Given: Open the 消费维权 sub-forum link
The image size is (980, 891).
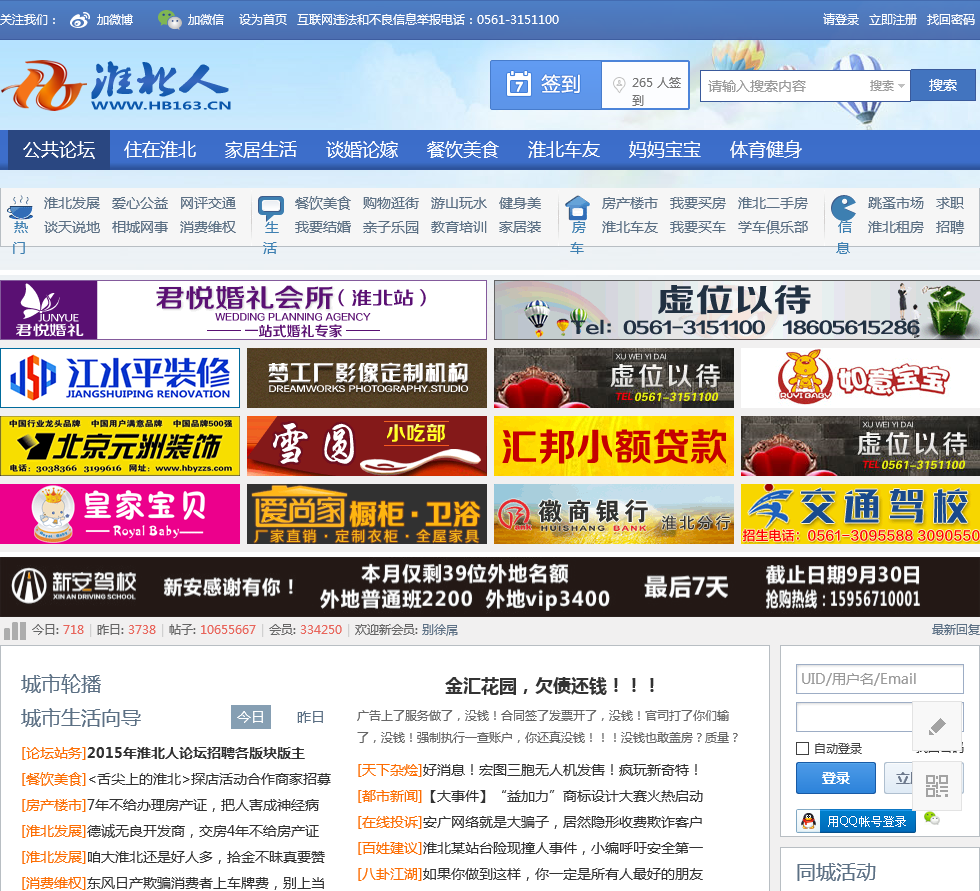Looking at the screenshot, I should 208,227.
